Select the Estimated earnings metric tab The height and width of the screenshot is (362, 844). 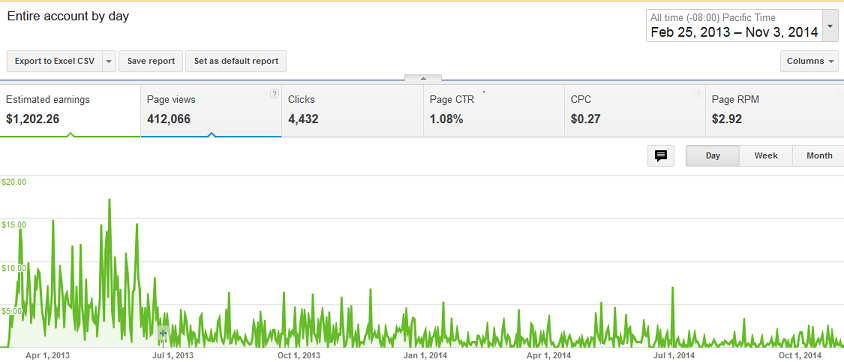point(70,110)
